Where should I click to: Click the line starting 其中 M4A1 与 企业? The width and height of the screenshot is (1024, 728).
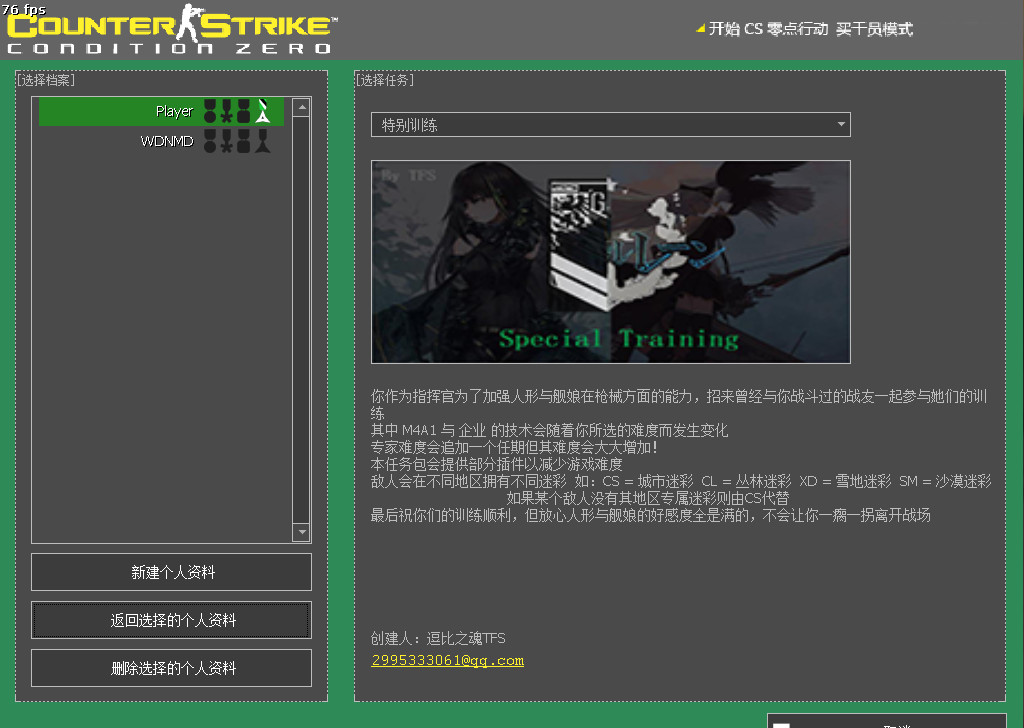(549, 430)
